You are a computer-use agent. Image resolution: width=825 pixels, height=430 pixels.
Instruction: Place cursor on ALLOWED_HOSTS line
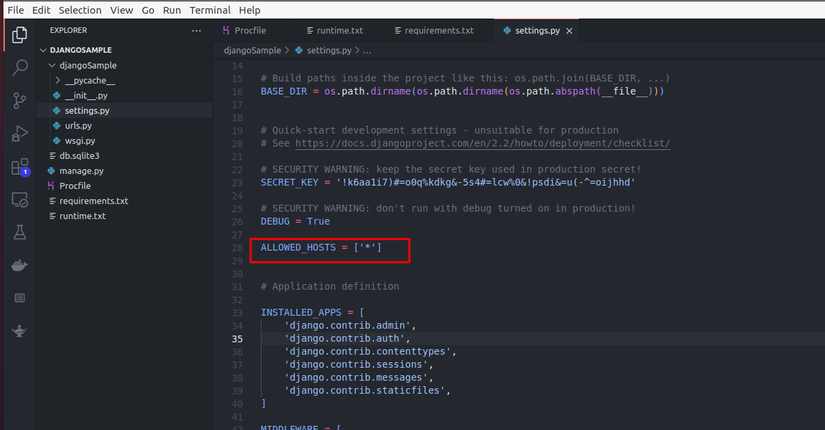click(321, 247)
